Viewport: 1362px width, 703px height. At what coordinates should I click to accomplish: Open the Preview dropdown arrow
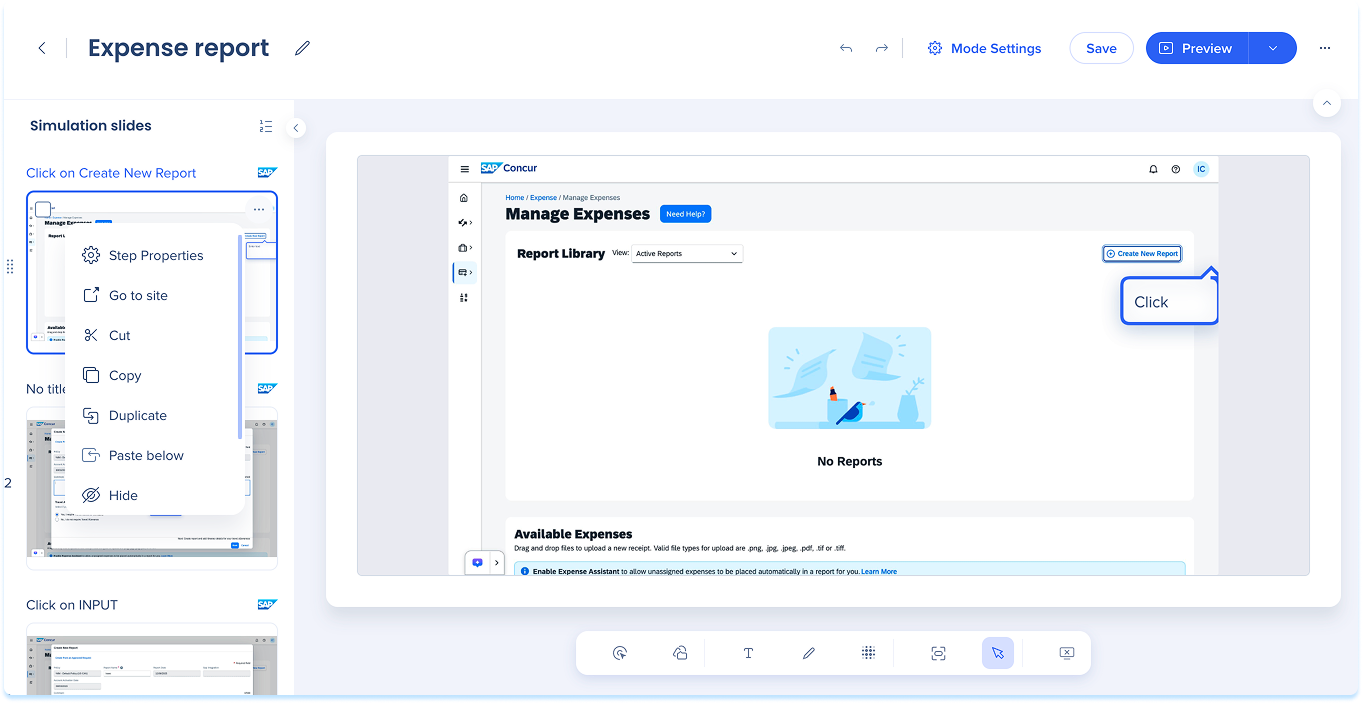tap(1272, 48)
